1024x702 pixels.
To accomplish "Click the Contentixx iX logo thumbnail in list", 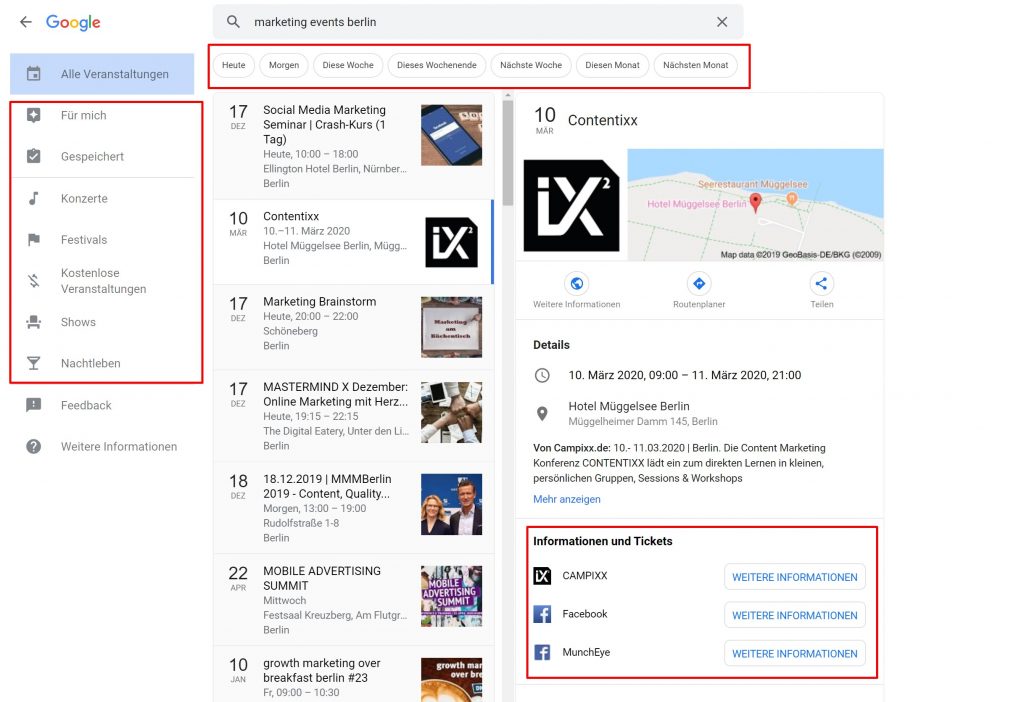I will (x=451, y=242).
